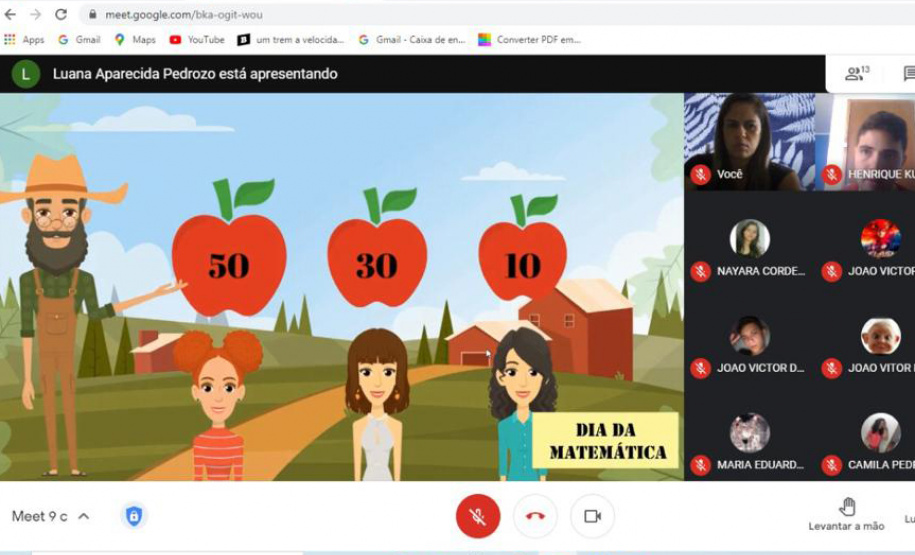Open the YouTube bookmark

(197, 40)
